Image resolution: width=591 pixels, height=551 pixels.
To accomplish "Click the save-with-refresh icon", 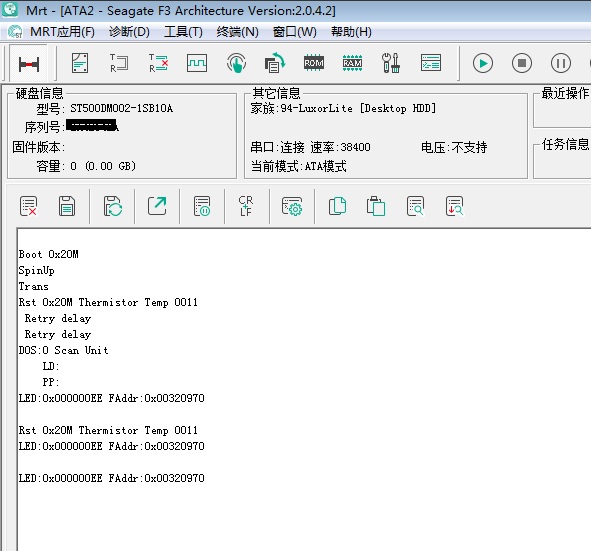I will click(112, 206).
